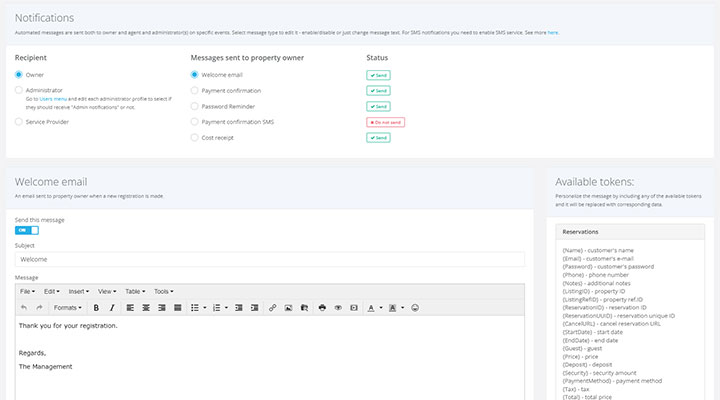The height and width of the screenshot is (400, 720).
Task: Apply background color highlight
Action: (393, 308)
